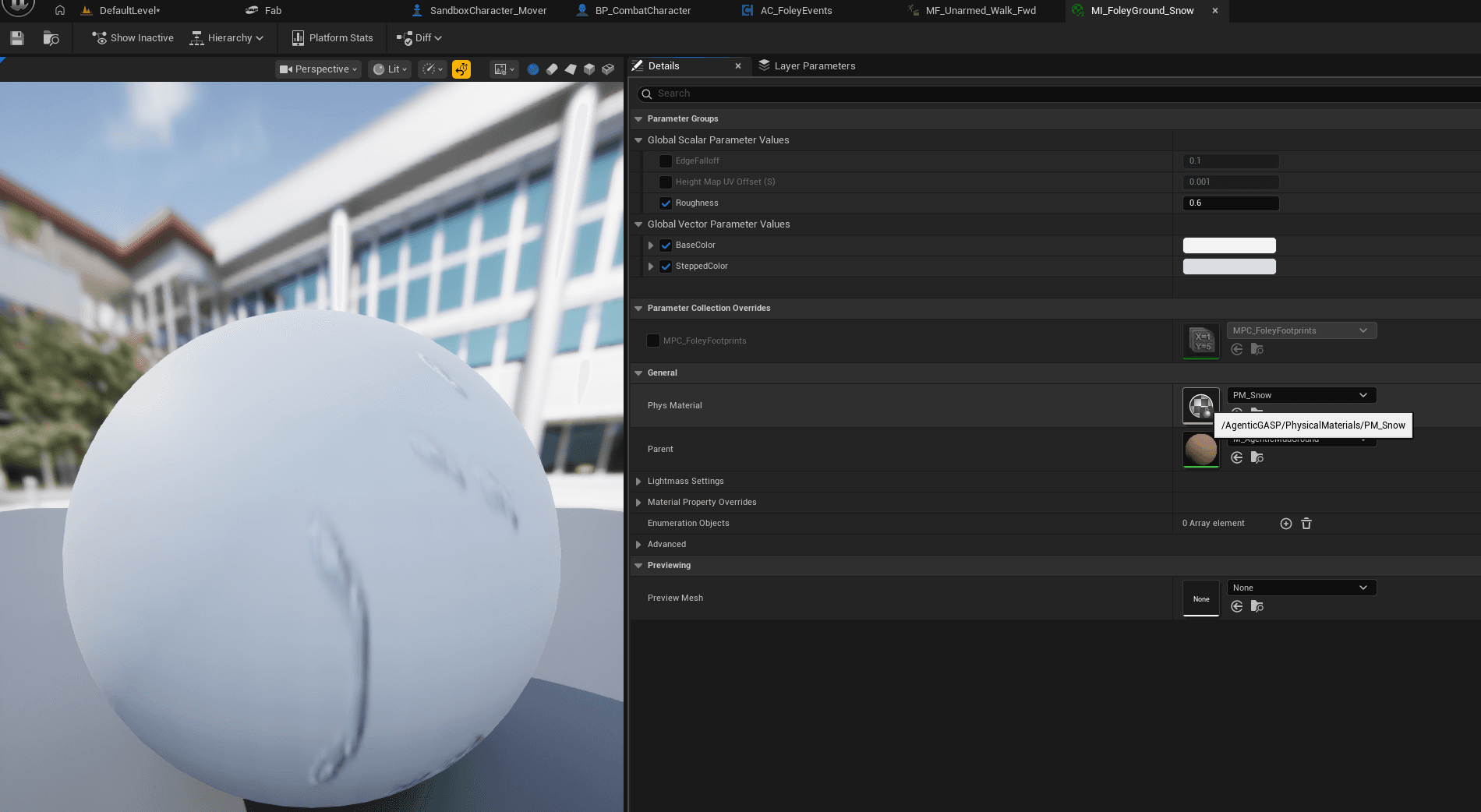
Task: Click Parent material sphere thumbnail
Action: (1201, 450)
